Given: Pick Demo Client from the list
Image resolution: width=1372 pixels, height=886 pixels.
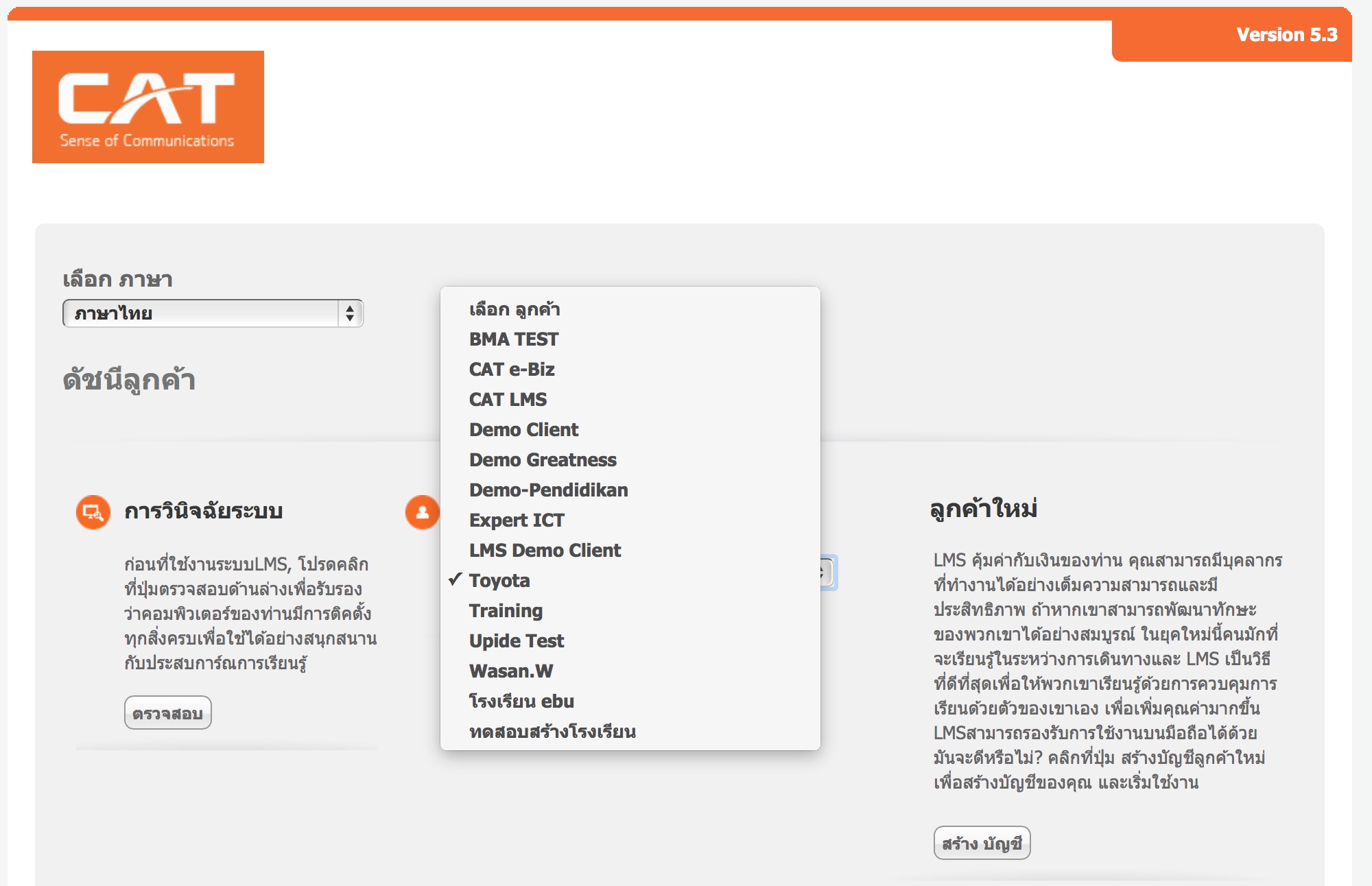Looking at the screenshot, I should point(630,430).
